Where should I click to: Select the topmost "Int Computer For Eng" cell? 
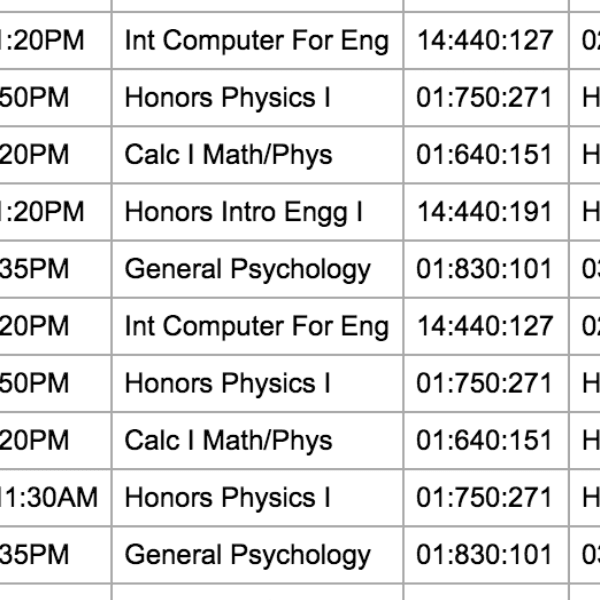click(256, 41)
